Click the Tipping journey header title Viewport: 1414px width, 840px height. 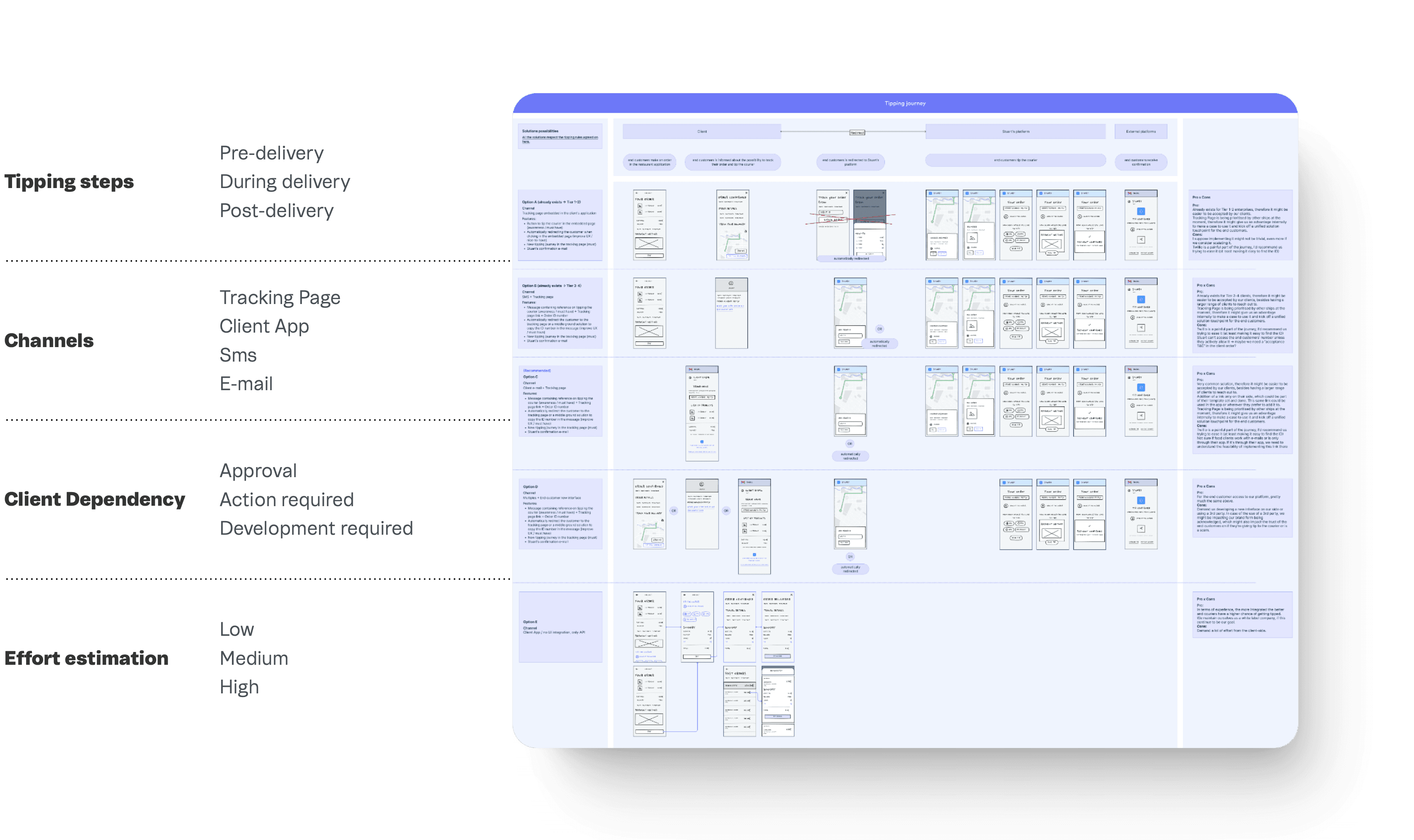tap(905, 104)
